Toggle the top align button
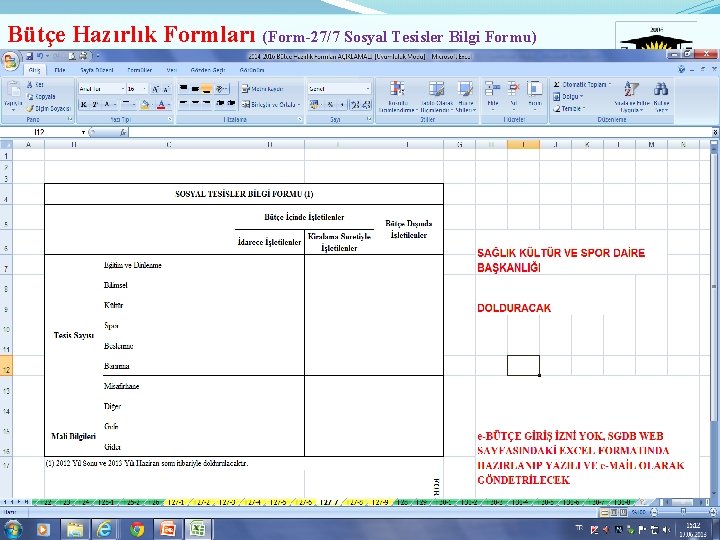This screenshot has width=720, height=540. pos(183,89)
